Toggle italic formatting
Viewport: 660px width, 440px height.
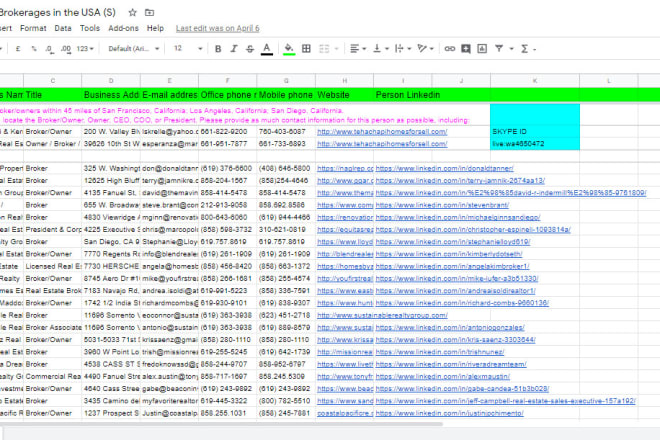point(234,49)
